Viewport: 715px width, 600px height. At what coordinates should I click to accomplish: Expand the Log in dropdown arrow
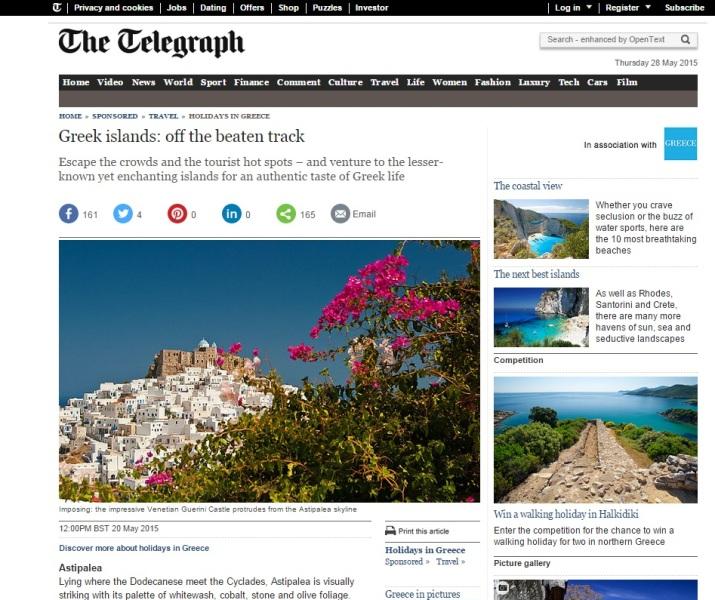click(589, 7)
